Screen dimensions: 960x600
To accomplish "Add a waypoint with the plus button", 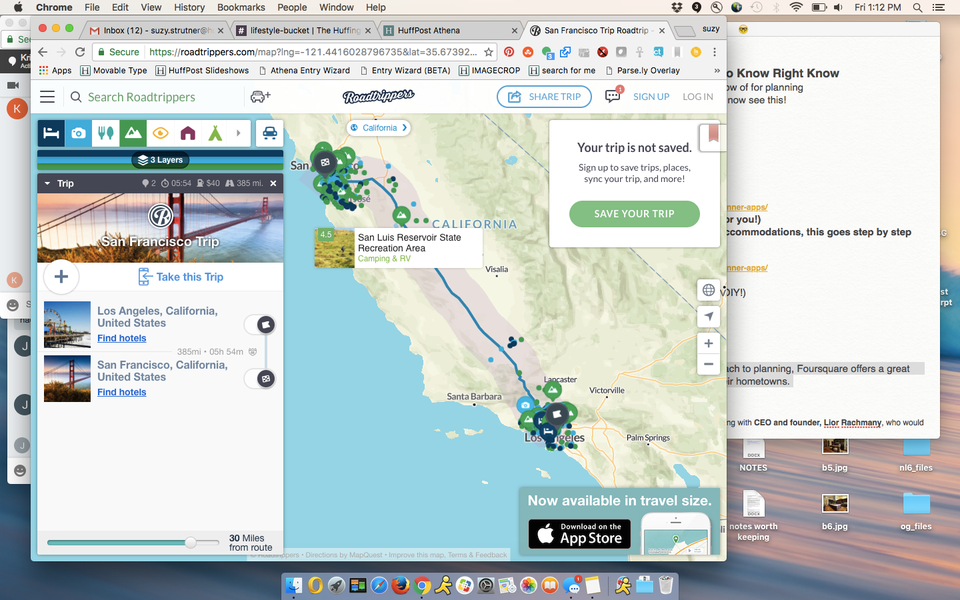I will 61,277.
